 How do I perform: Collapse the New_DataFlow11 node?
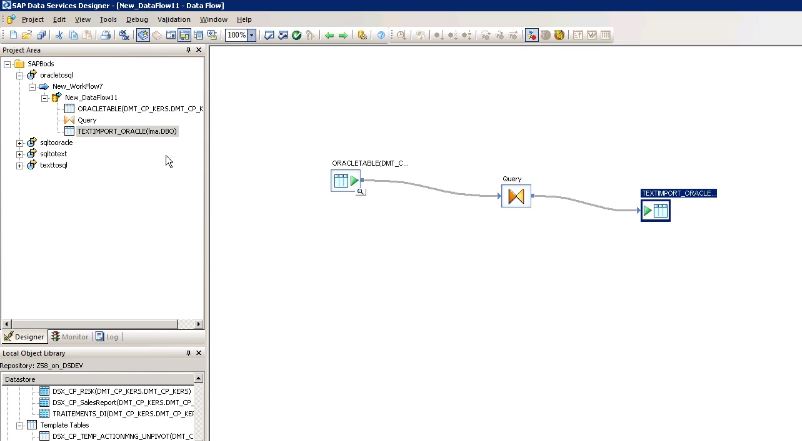44,97
